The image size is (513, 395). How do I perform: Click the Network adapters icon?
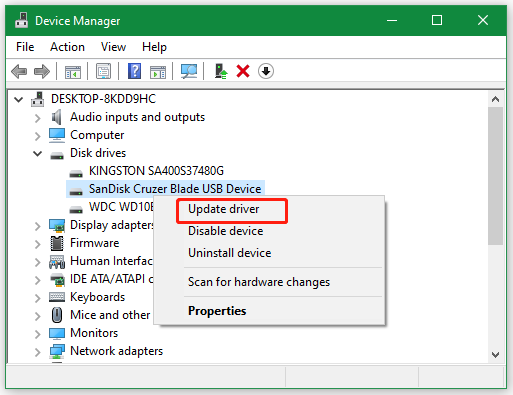[57, 351]
